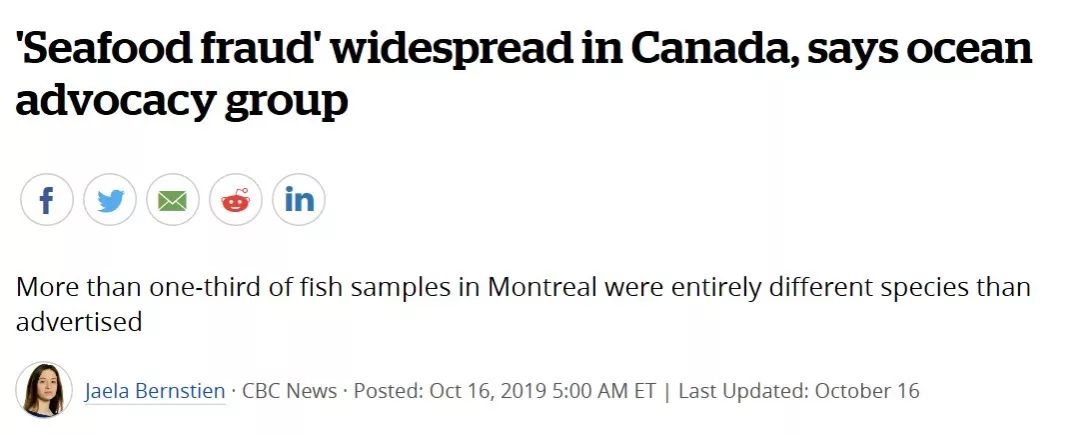Click the 'Seafood fraud' quoted phrase in headline
This screenshot has width=1080, height=435.
(x=172, y=49)
